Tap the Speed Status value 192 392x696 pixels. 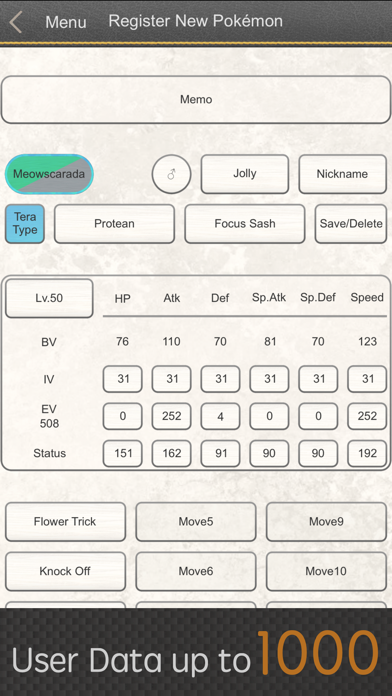click(x=367, y=454)
